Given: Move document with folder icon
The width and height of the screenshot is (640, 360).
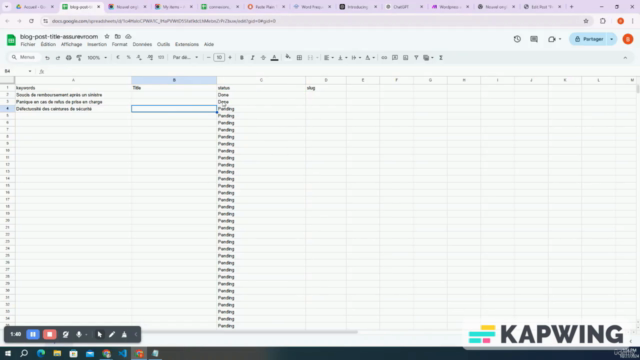Looking at the screenshot, I should 118,36.
